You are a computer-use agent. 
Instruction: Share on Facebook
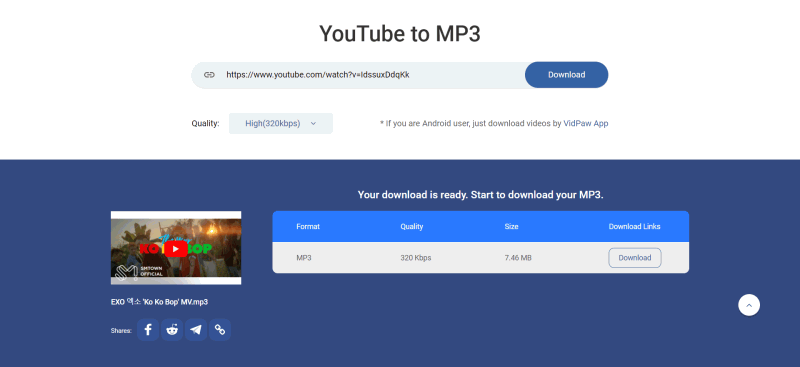pos(148,330)
